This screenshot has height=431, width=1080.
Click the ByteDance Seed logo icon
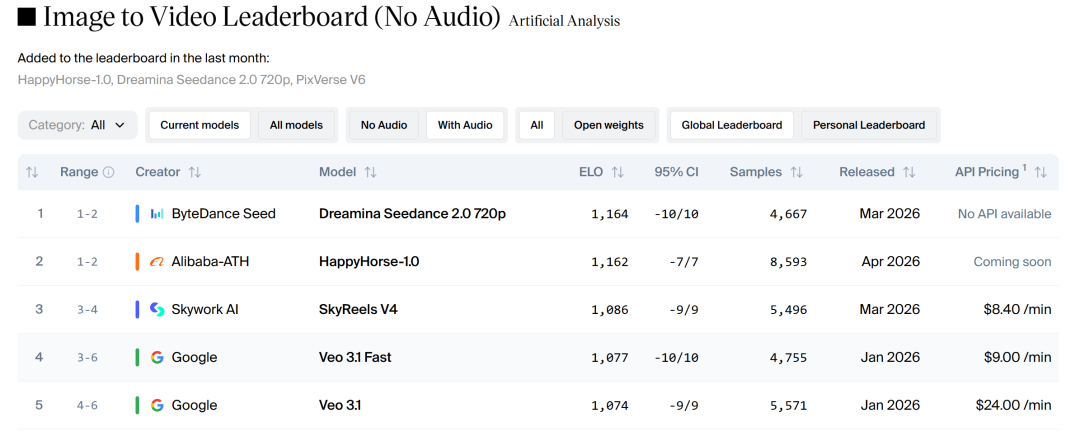tap(157, 214)
